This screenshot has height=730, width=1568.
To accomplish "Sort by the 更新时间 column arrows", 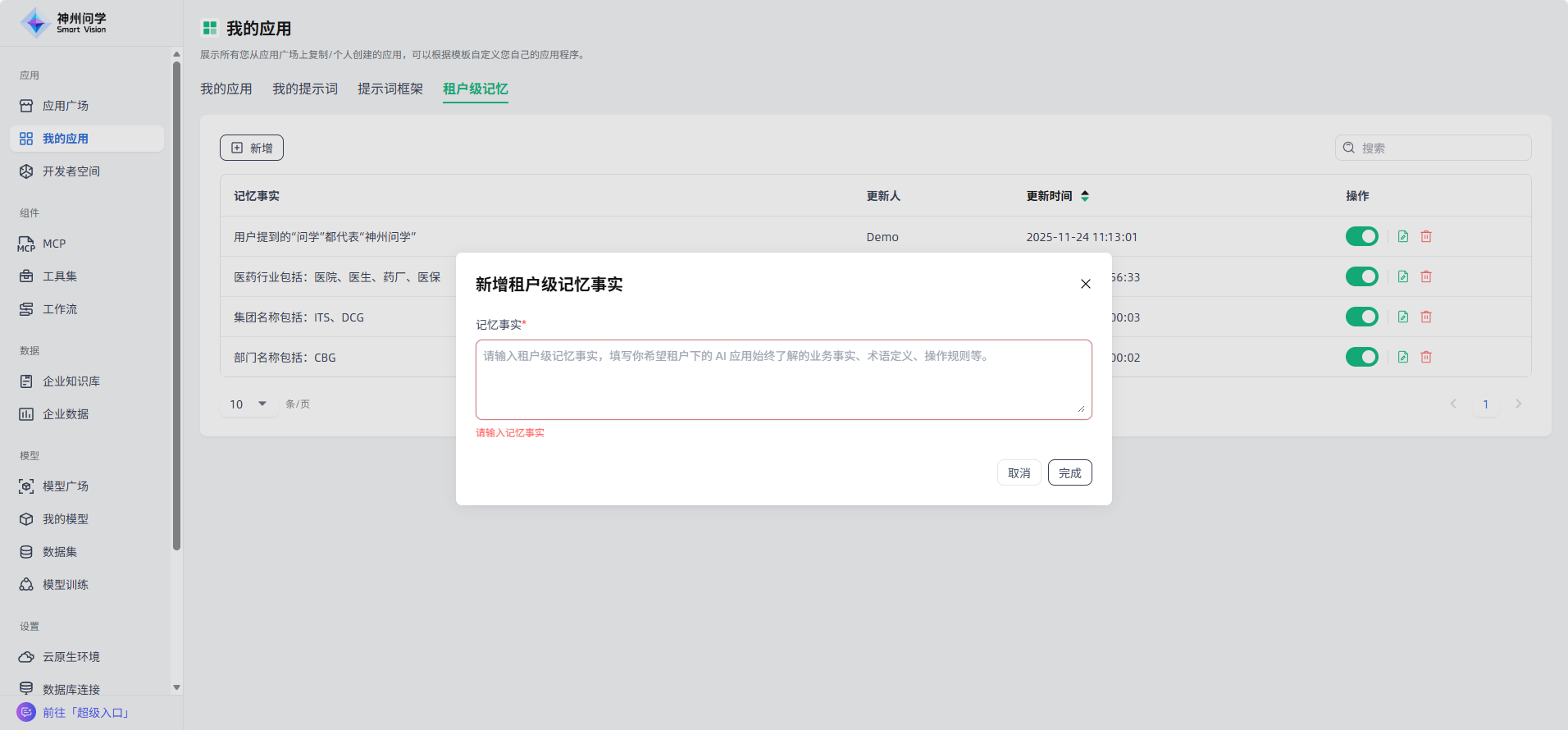I will point(1085,196).
